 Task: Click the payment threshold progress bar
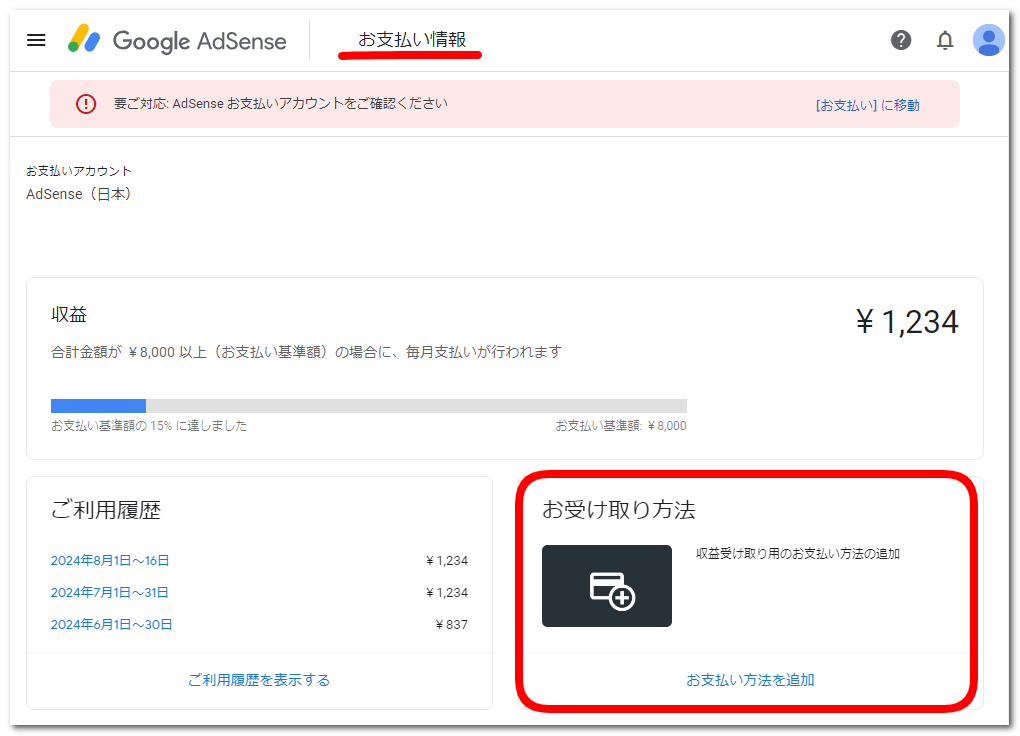[x=368, y=406]
